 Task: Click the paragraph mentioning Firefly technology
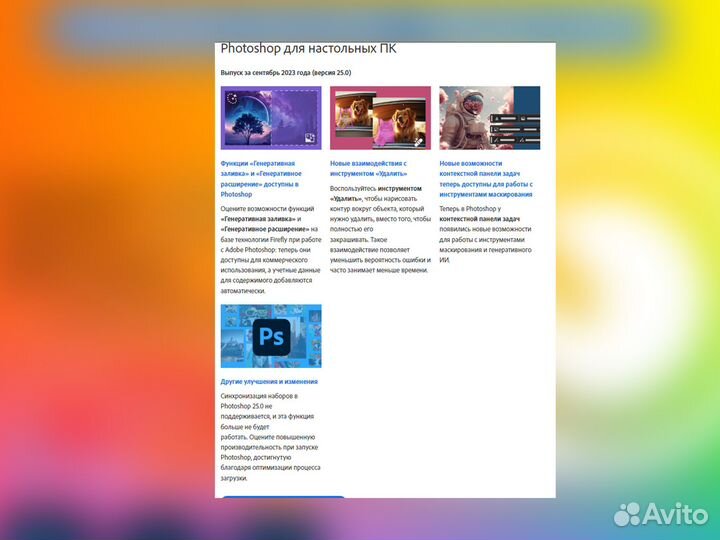click(x=270, y=249)
